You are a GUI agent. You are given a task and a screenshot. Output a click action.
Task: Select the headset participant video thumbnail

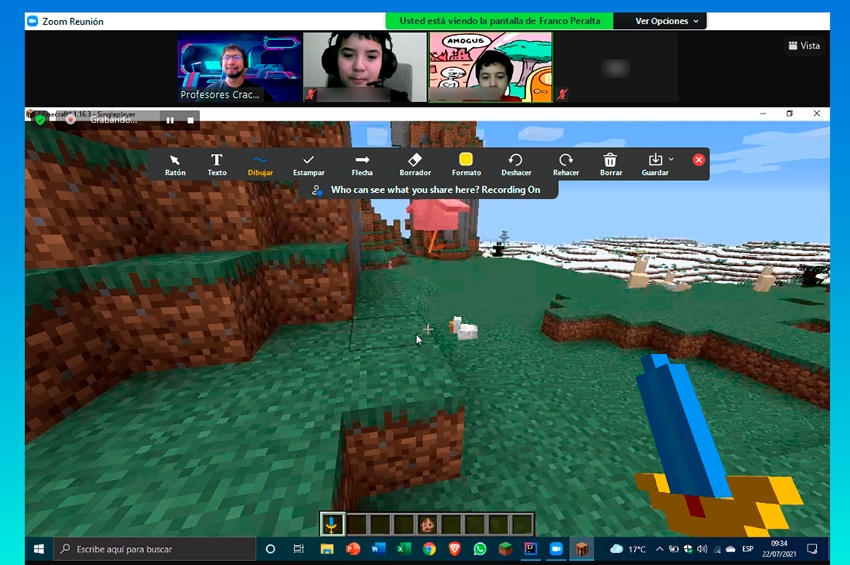pos(365,67)
